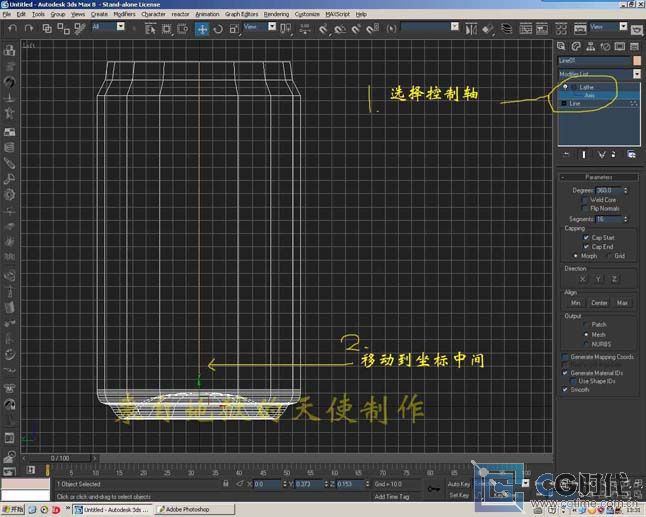Click the Auto Key button

pyautogui.click(x=459, y=484)
